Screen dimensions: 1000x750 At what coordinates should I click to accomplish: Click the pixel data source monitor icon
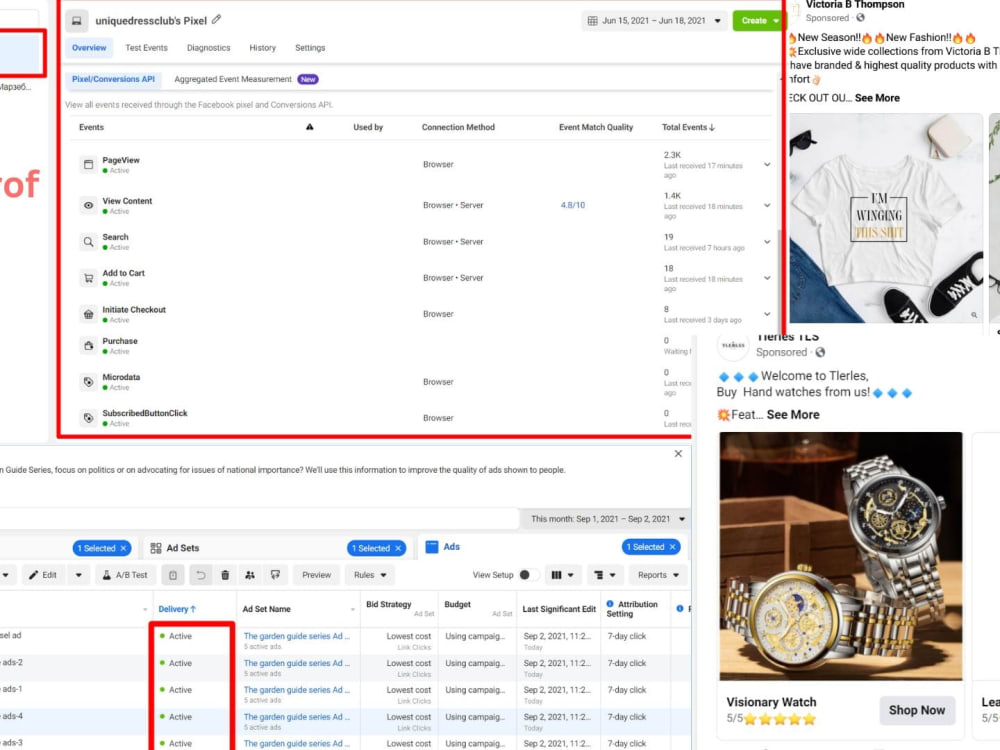77,20
